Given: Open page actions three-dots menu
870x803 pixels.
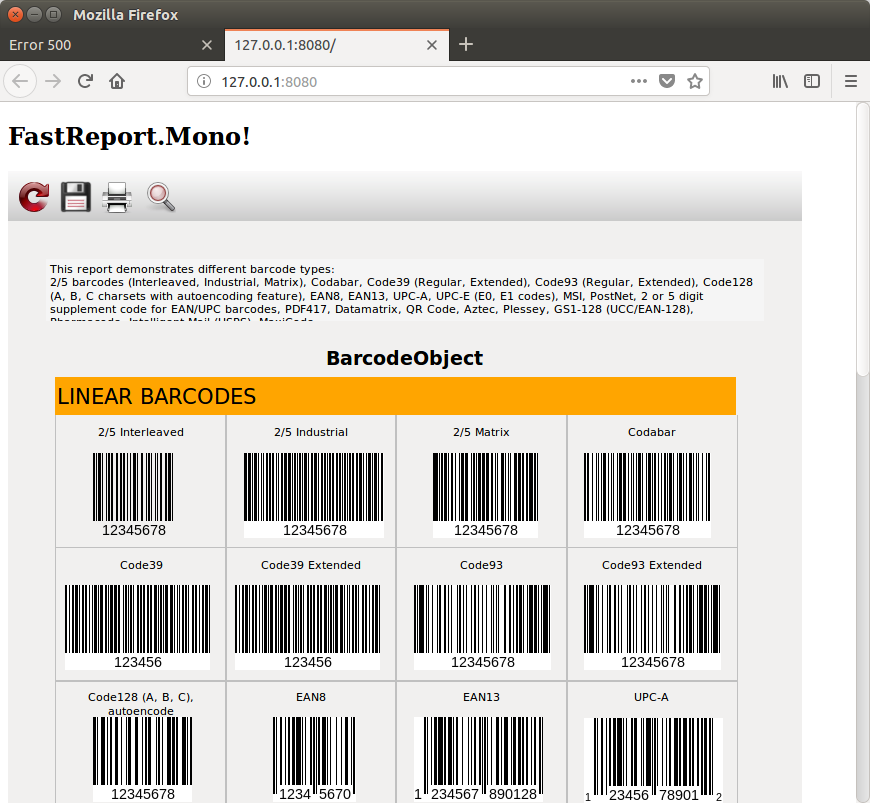Looking at the screenshot, I should pos(639,82).
